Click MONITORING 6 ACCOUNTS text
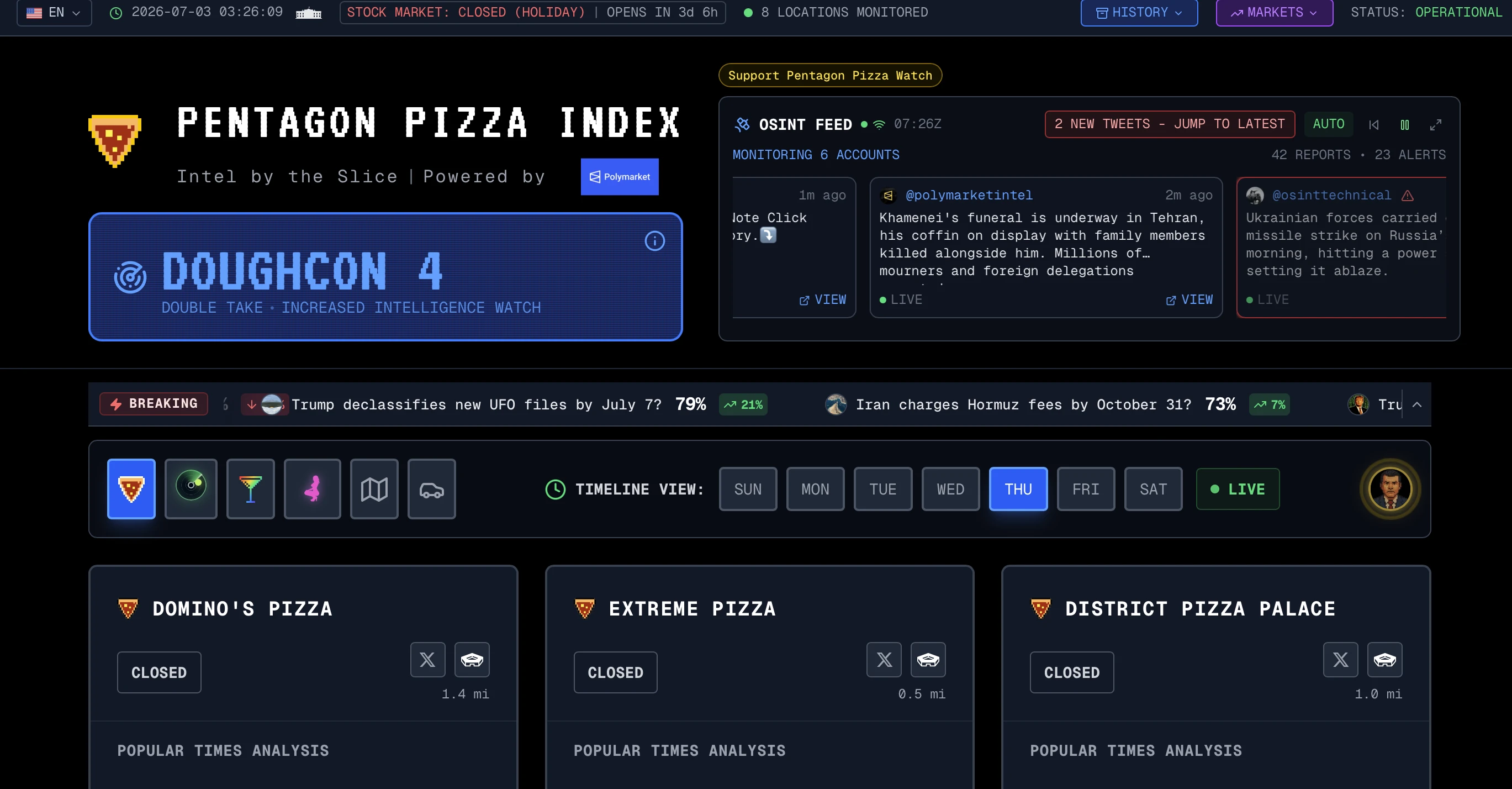The image size is (1512, 789). click(816, 155)
